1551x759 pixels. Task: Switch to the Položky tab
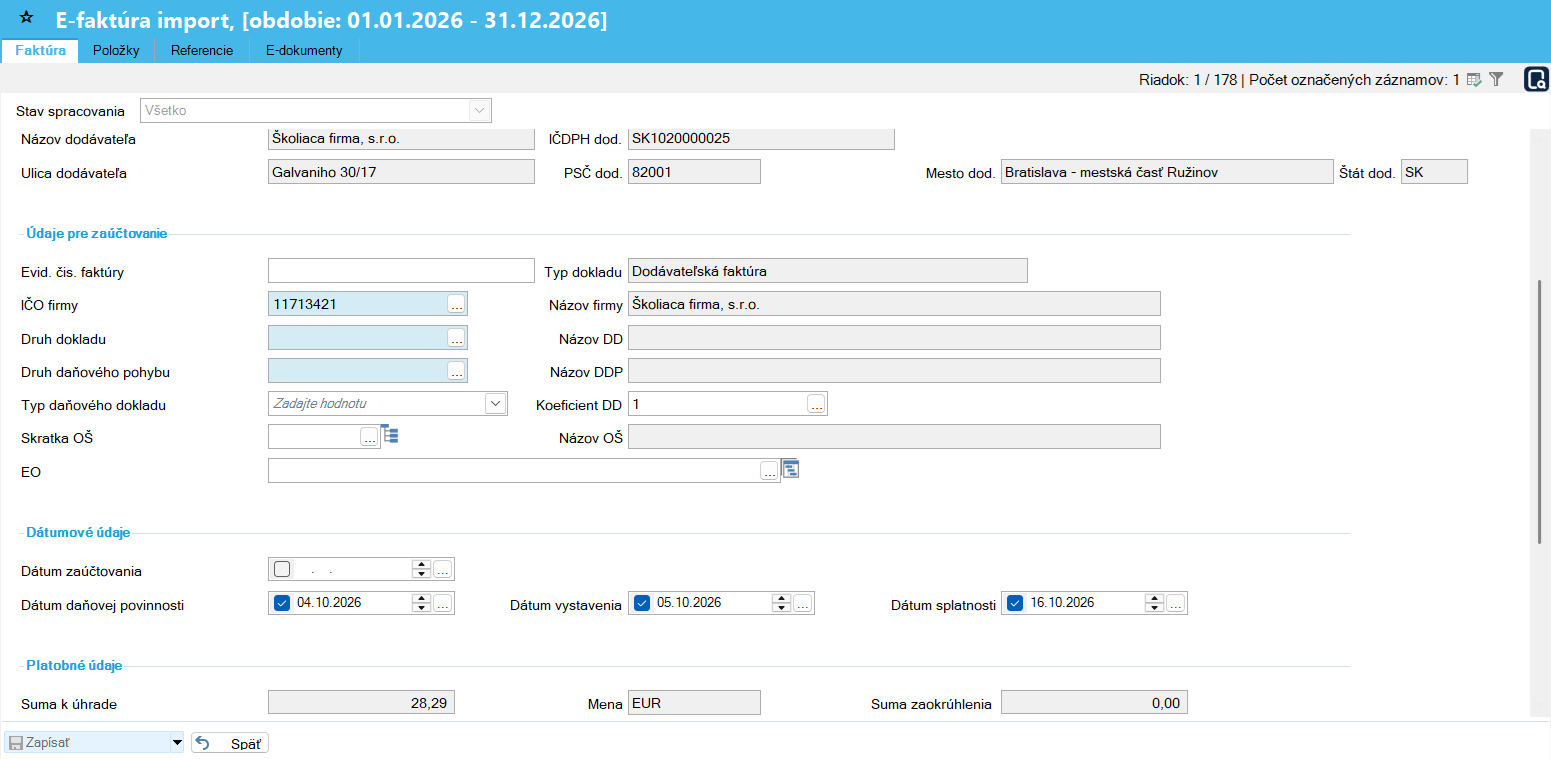point(116,50)
